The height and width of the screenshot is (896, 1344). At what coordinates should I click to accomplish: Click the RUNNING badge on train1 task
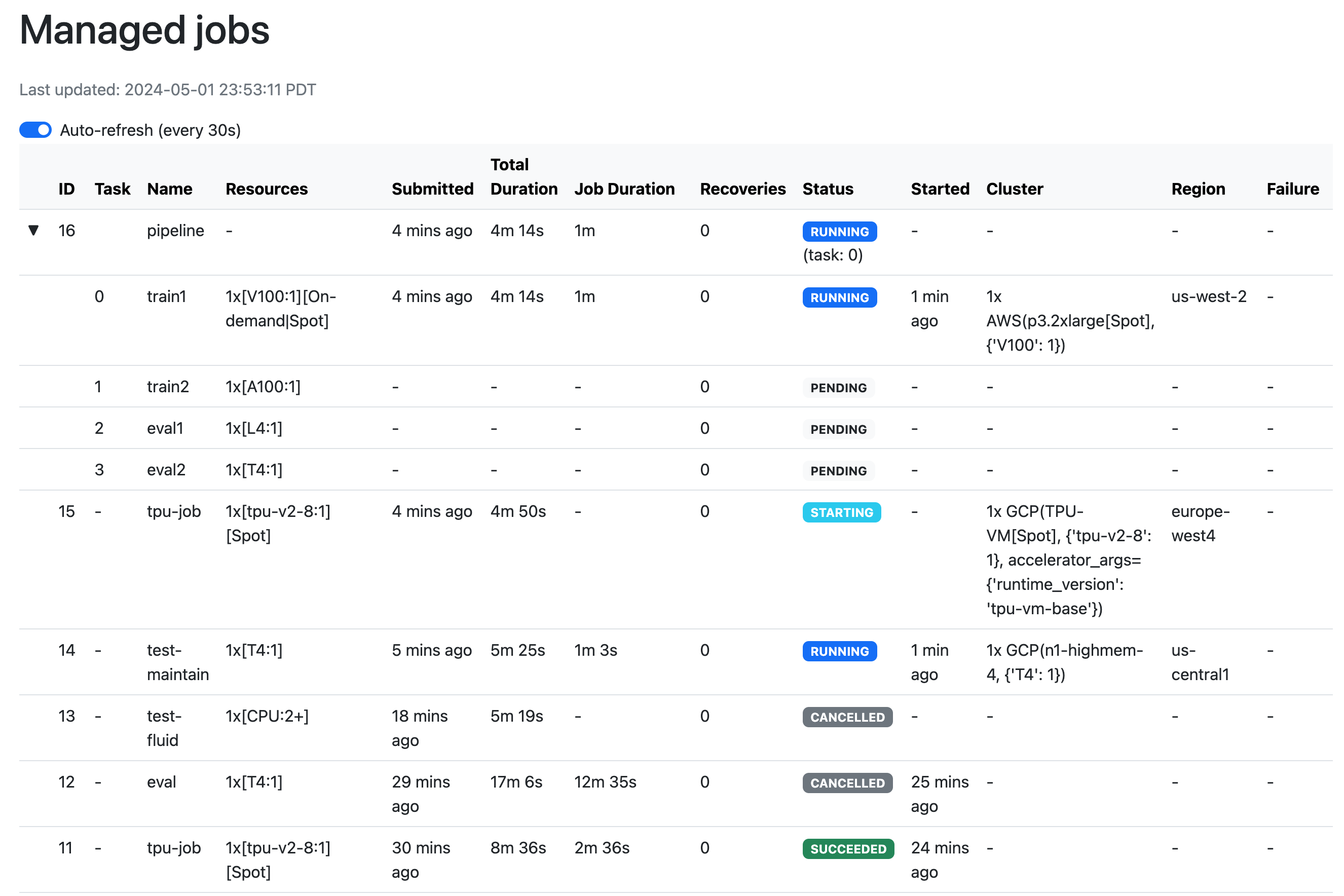(x=839, y=297)
